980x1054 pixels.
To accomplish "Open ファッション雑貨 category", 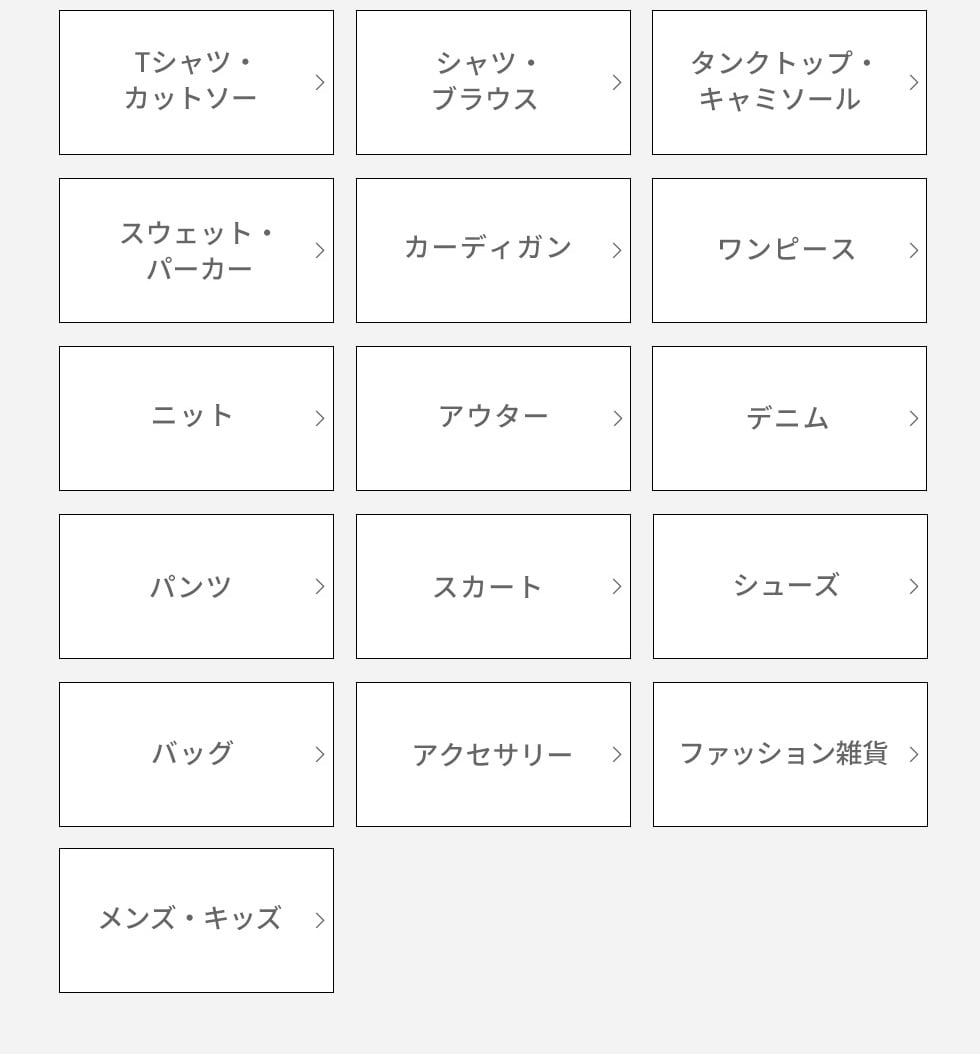I will coord(790,755).
